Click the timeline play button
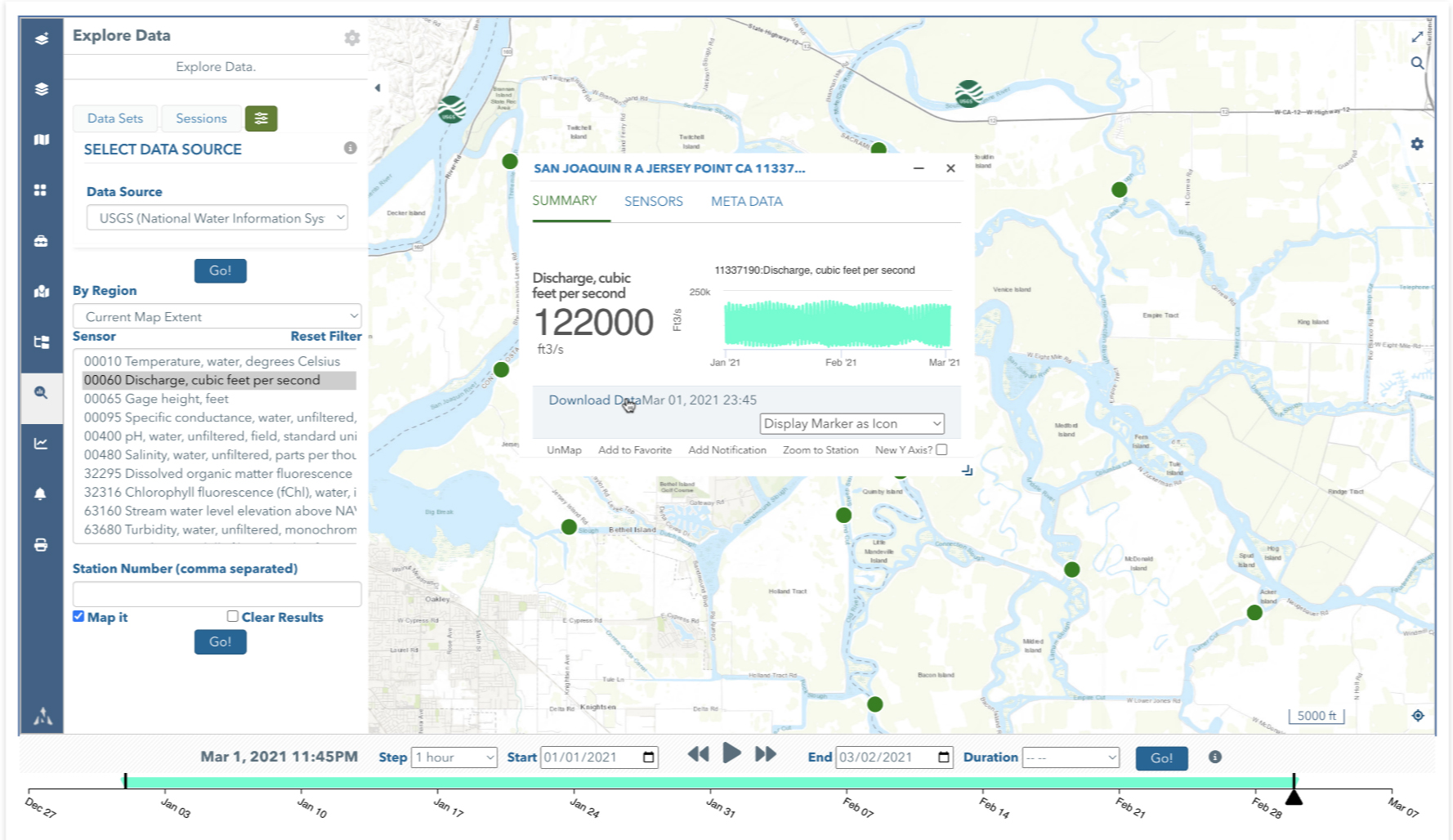The image size is (1453, 840). coord(732,753)
